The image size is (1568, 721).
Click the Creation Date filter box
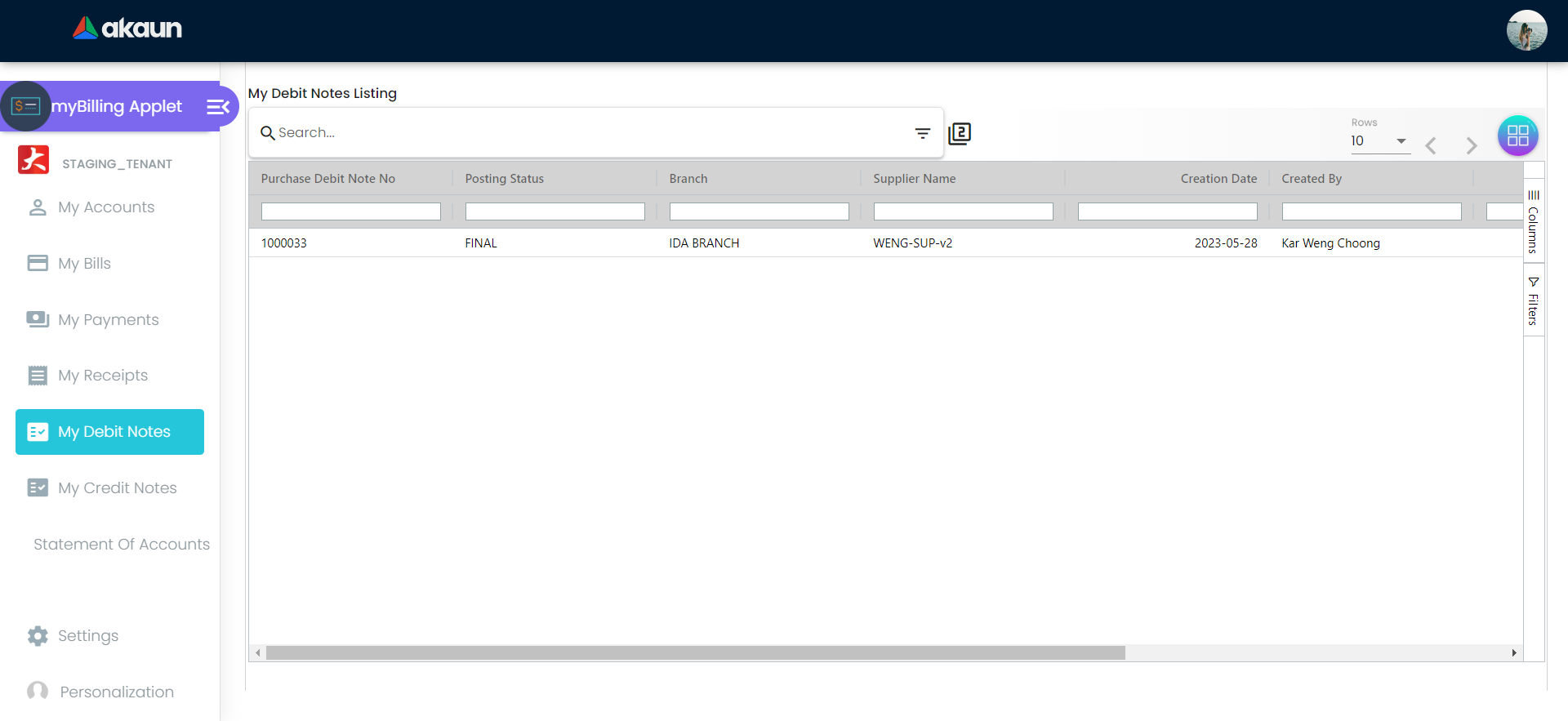click(x=1168, y=211)
